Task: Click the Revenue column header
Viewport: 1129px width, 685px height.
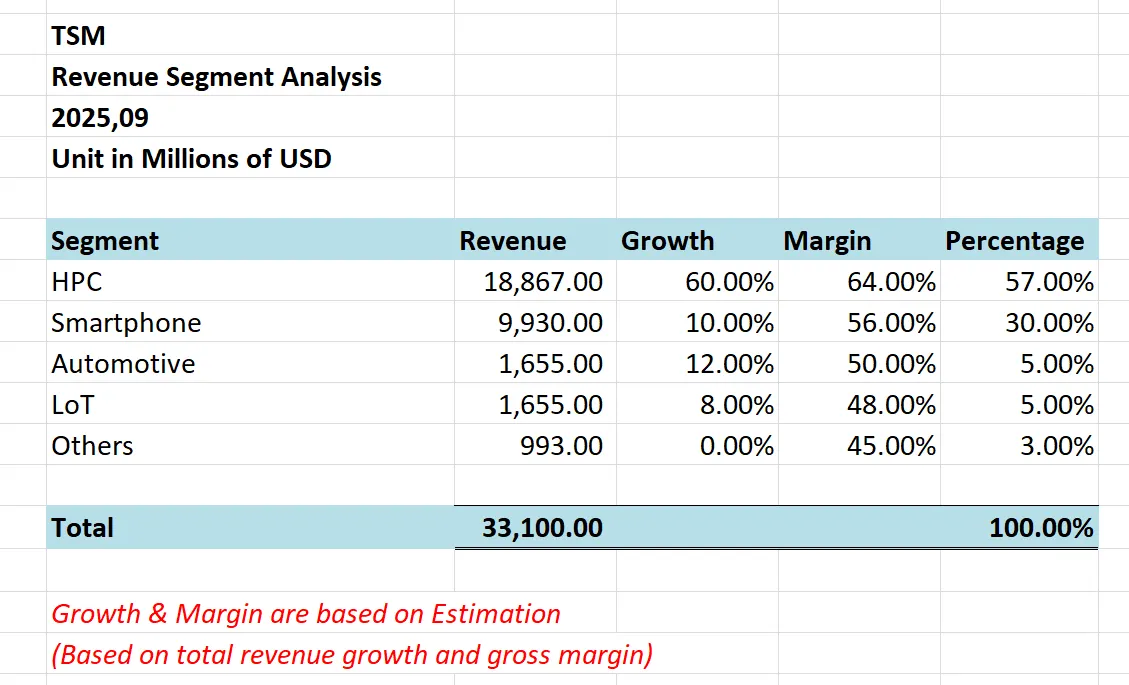Action: [512, 240]
